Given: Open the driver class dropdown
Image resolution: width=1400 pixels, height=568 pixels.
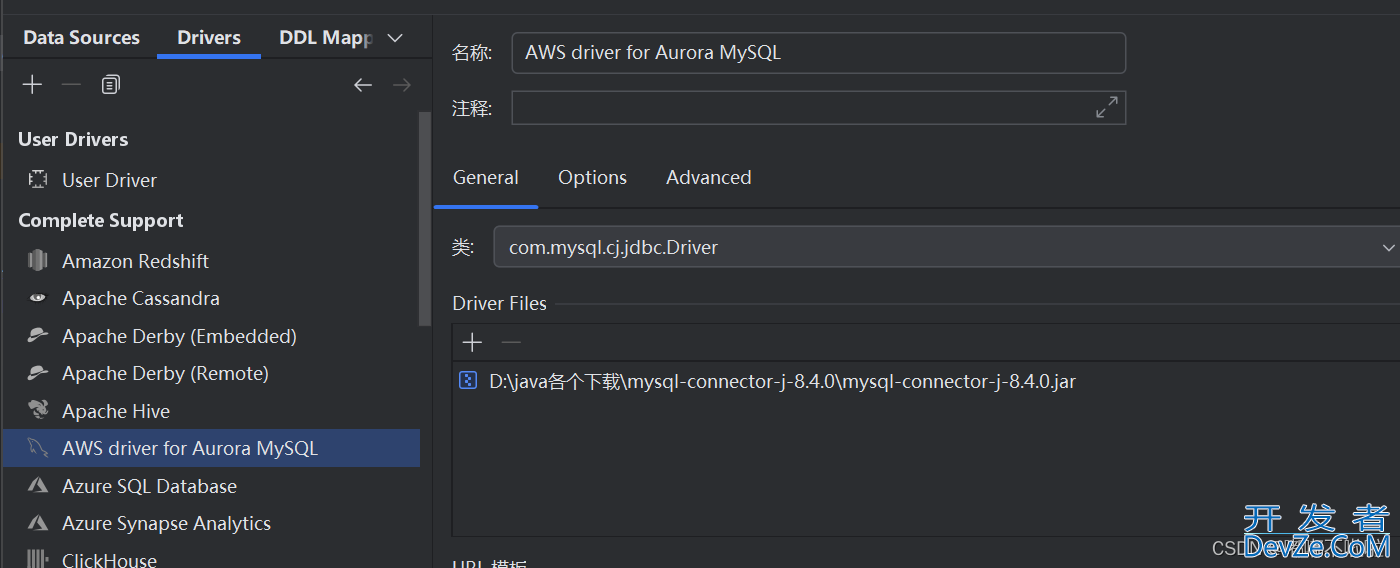Looking at the screenshot, I should pos(947,247).
